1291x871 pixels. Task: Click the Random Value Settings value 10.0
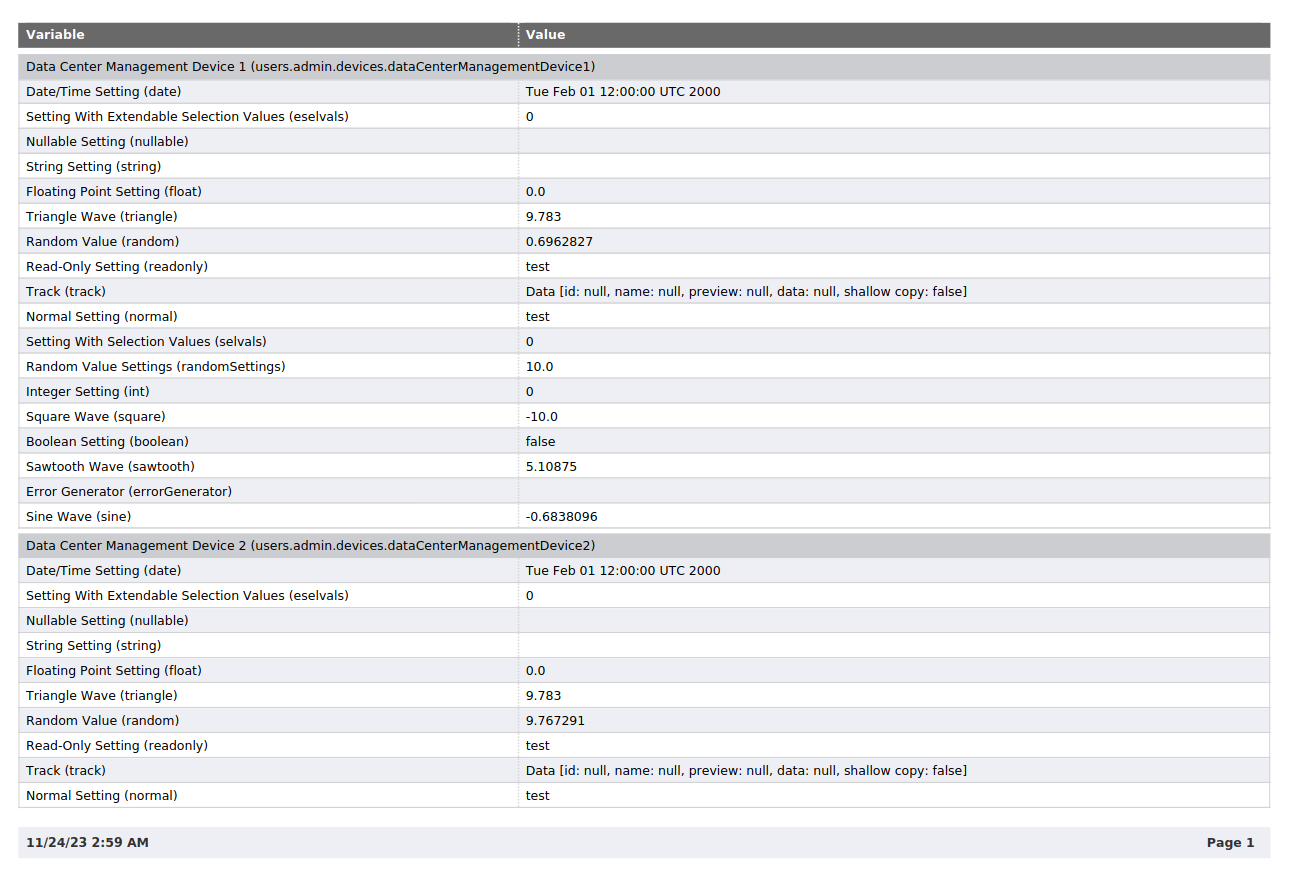539,367
